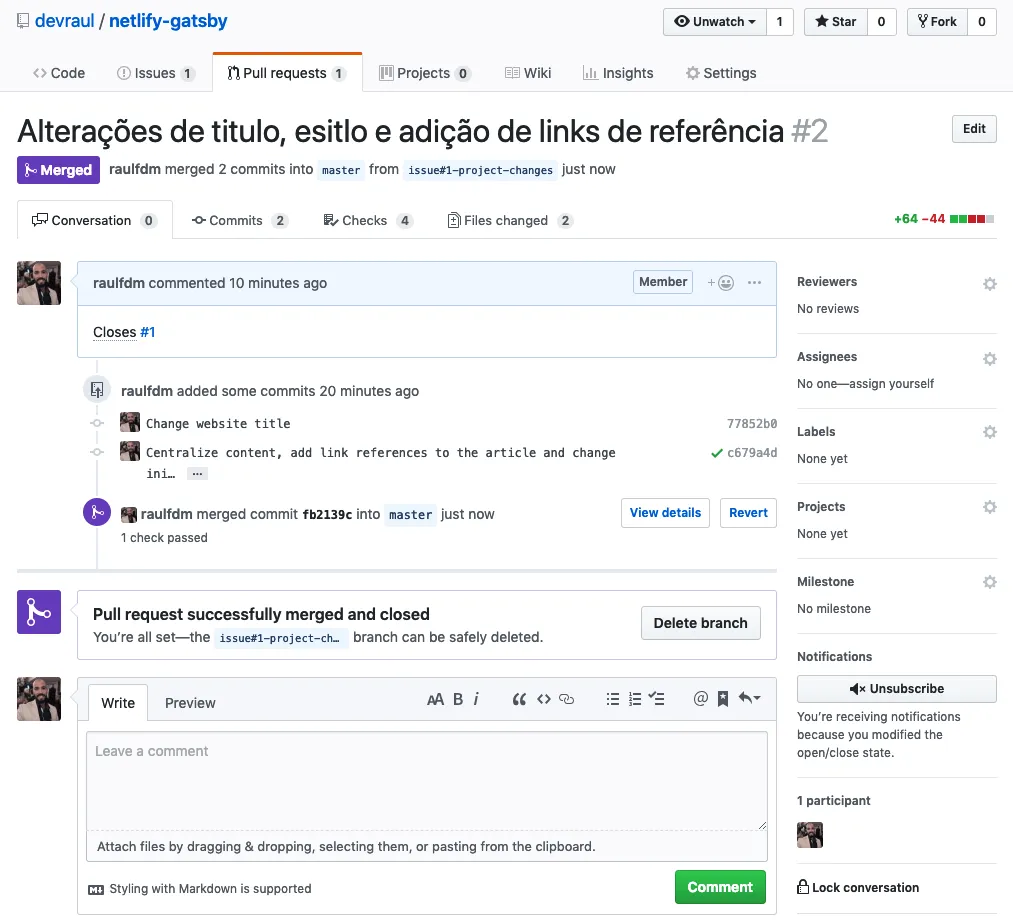
Task: Switch to the Commits tab
Action: click(239, 220)
